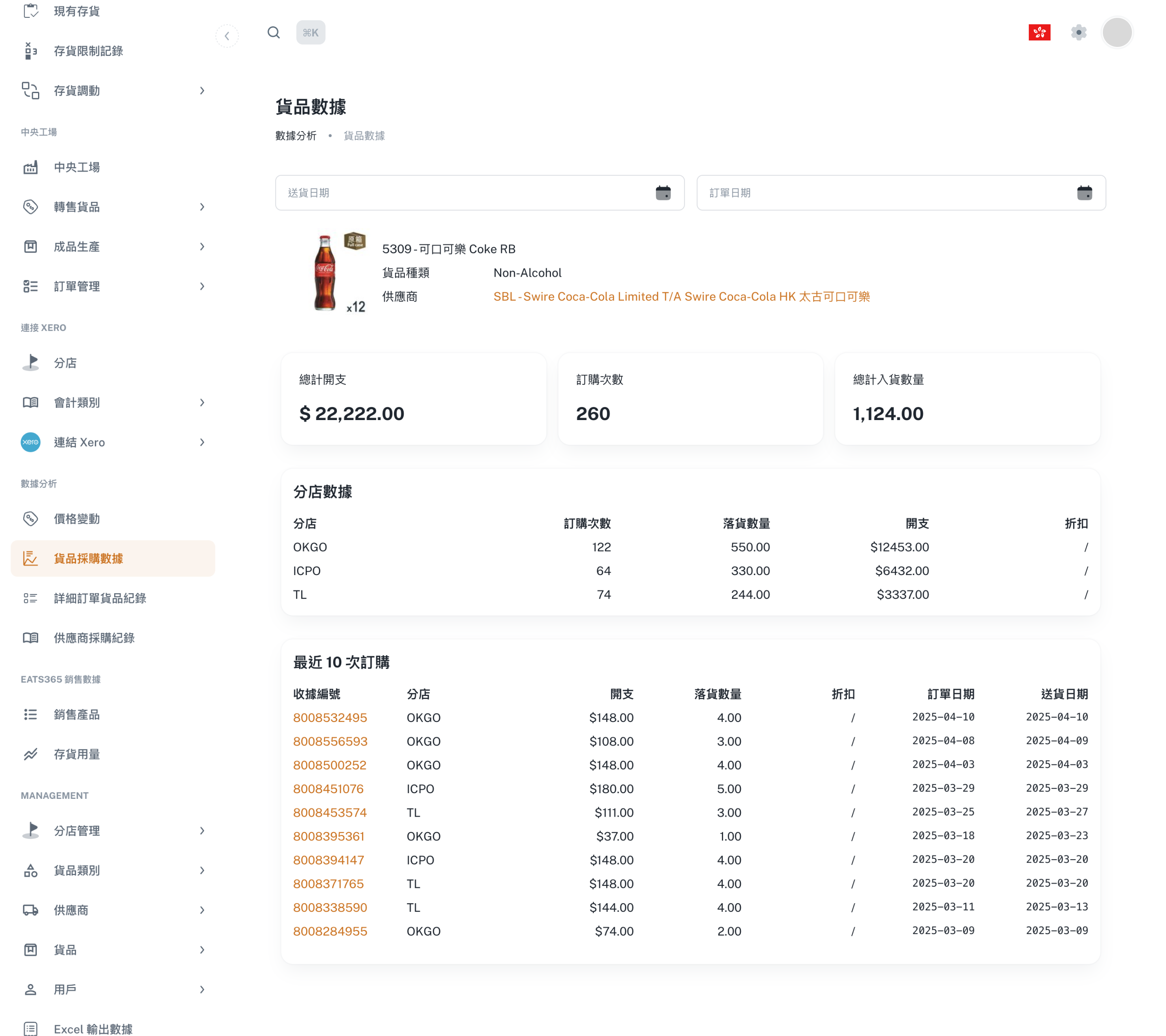
Task: Click the Xero logo icon
Action: (31, 442)
